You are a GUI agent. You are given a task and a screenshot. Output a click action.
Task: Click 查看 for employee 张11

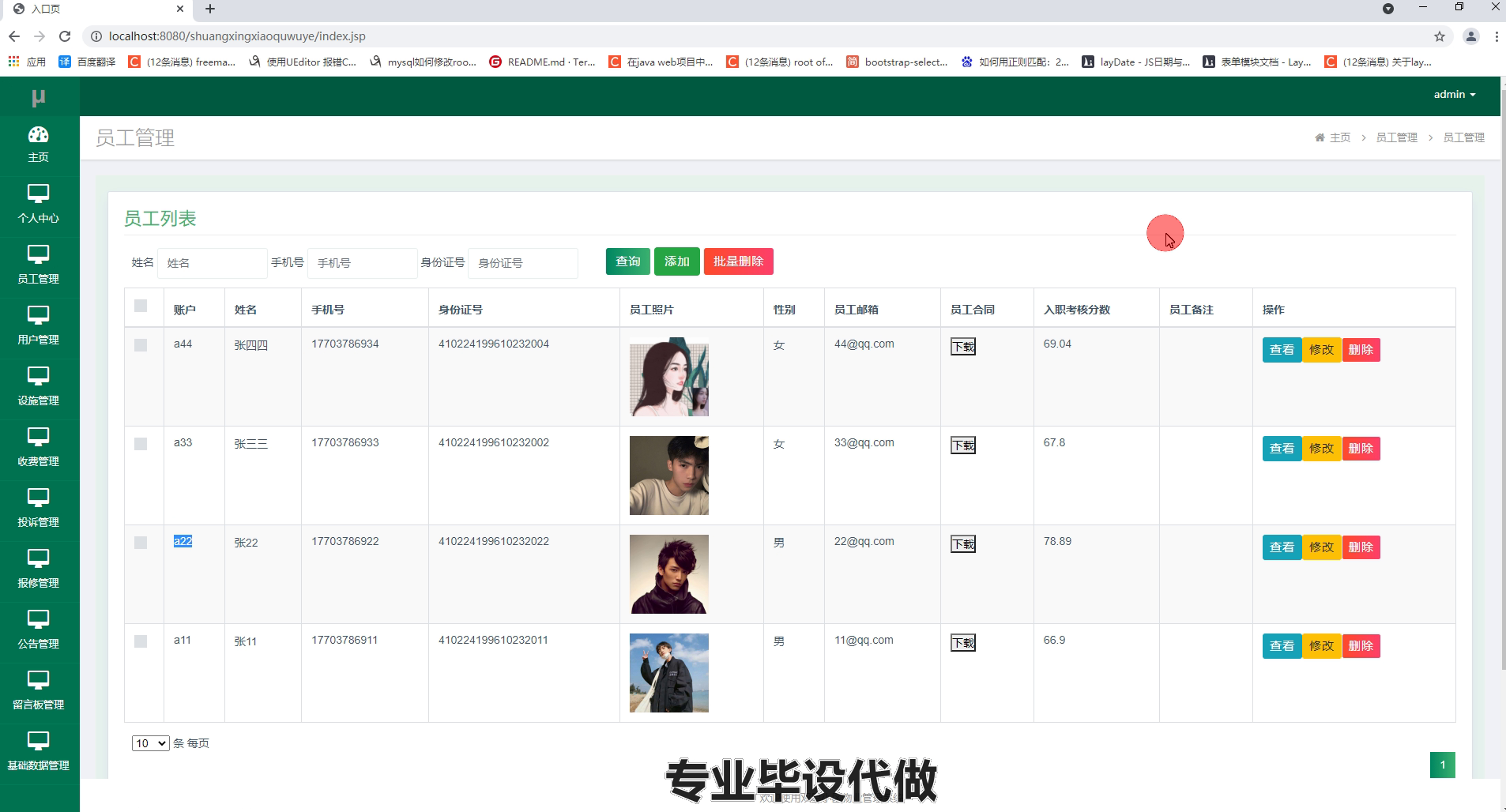pyautogui.click(x=1282, y=646)
